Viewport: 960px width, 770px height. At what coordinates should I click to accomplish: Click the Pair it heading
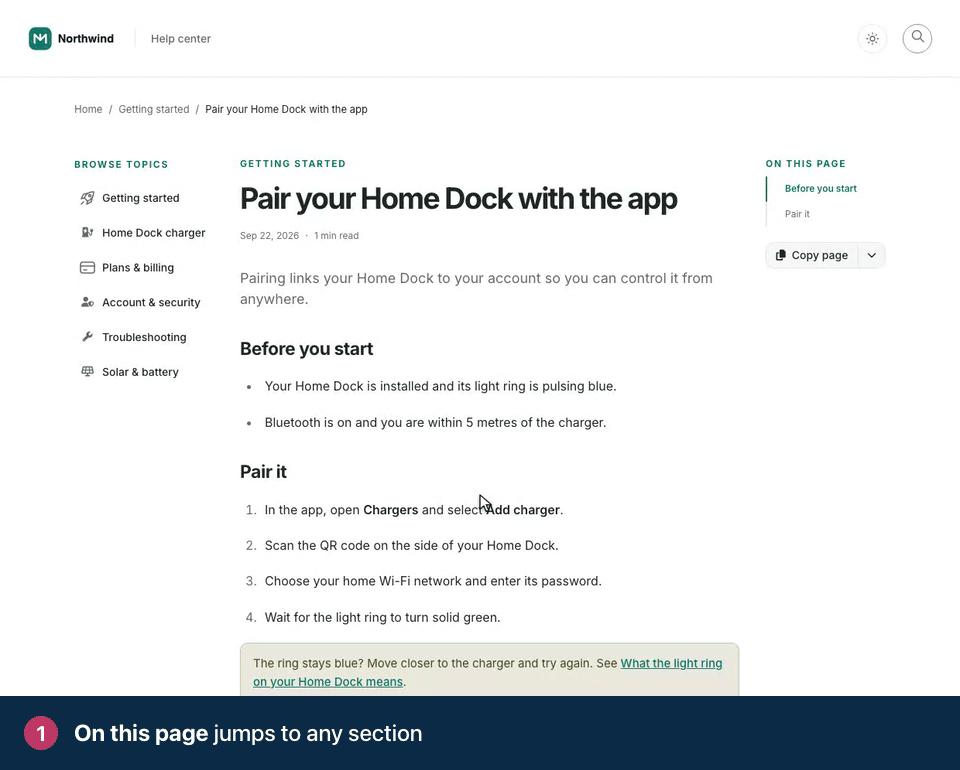click(x=263, y=472)
